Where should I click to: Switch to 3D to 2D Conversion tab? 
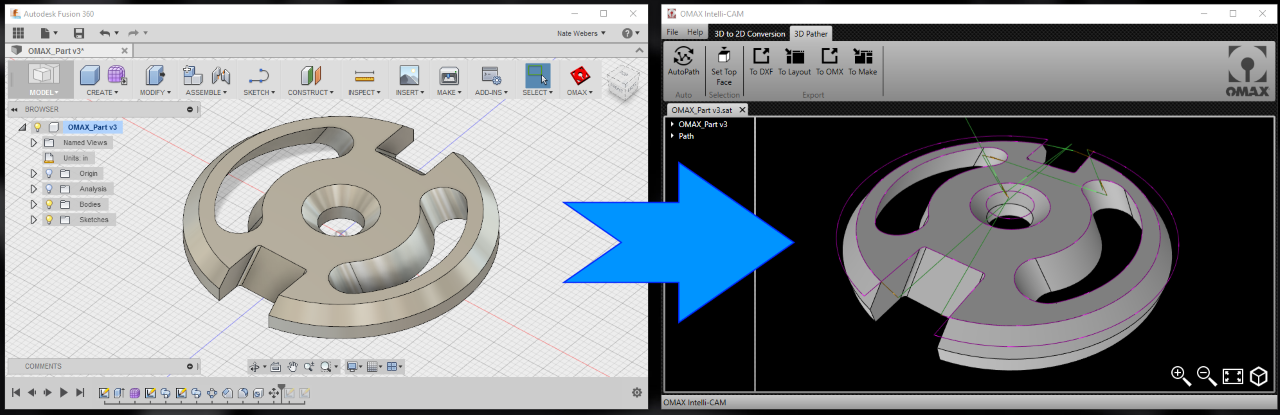point(748,33)
